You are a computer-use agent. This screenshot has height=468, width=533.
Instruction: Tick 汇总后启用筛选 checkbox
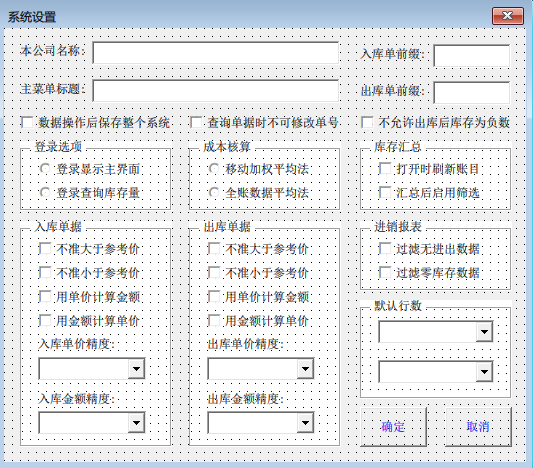pos(385,193)
